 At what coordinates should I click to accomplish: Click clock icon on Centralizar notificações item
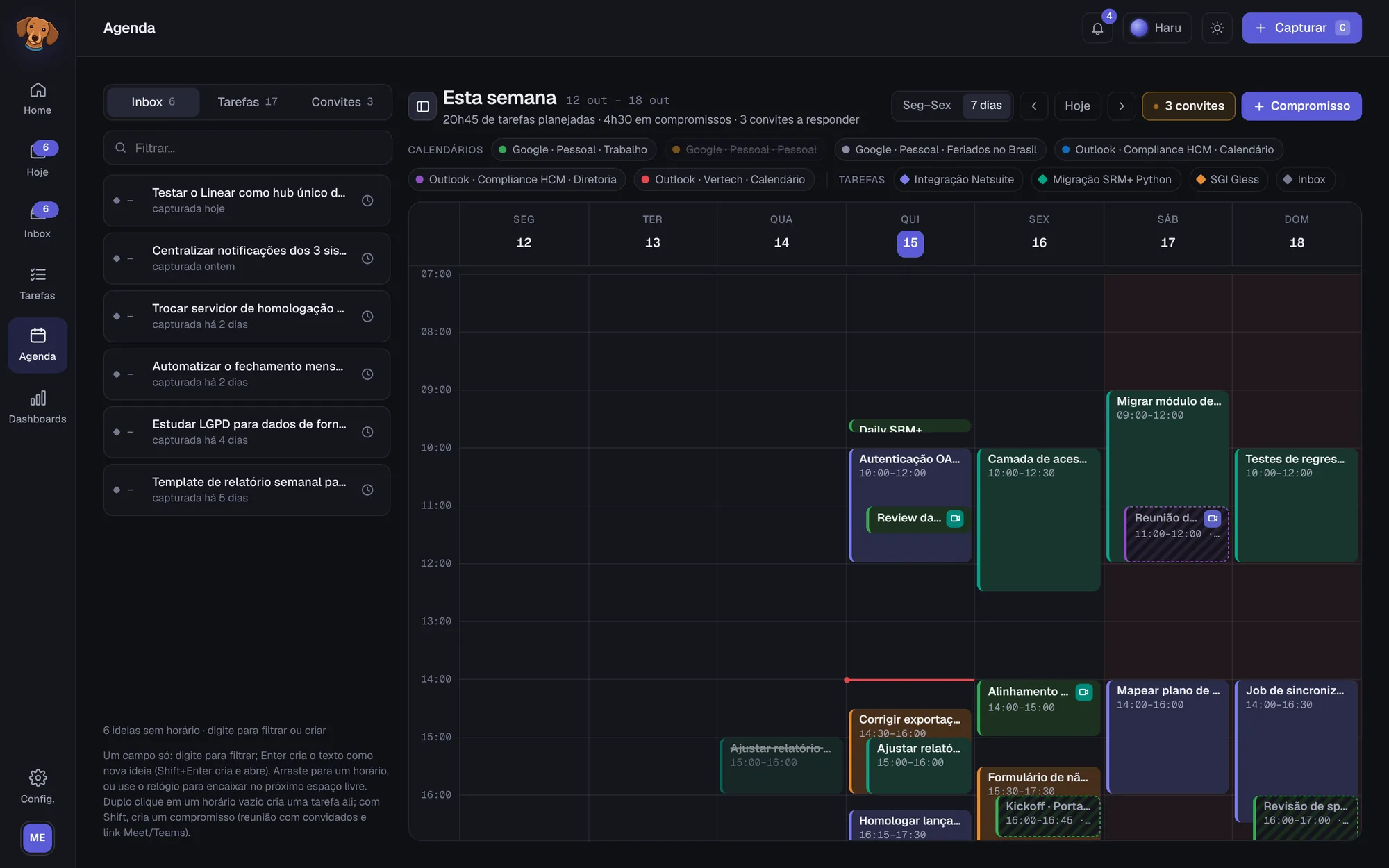point(367,258)
